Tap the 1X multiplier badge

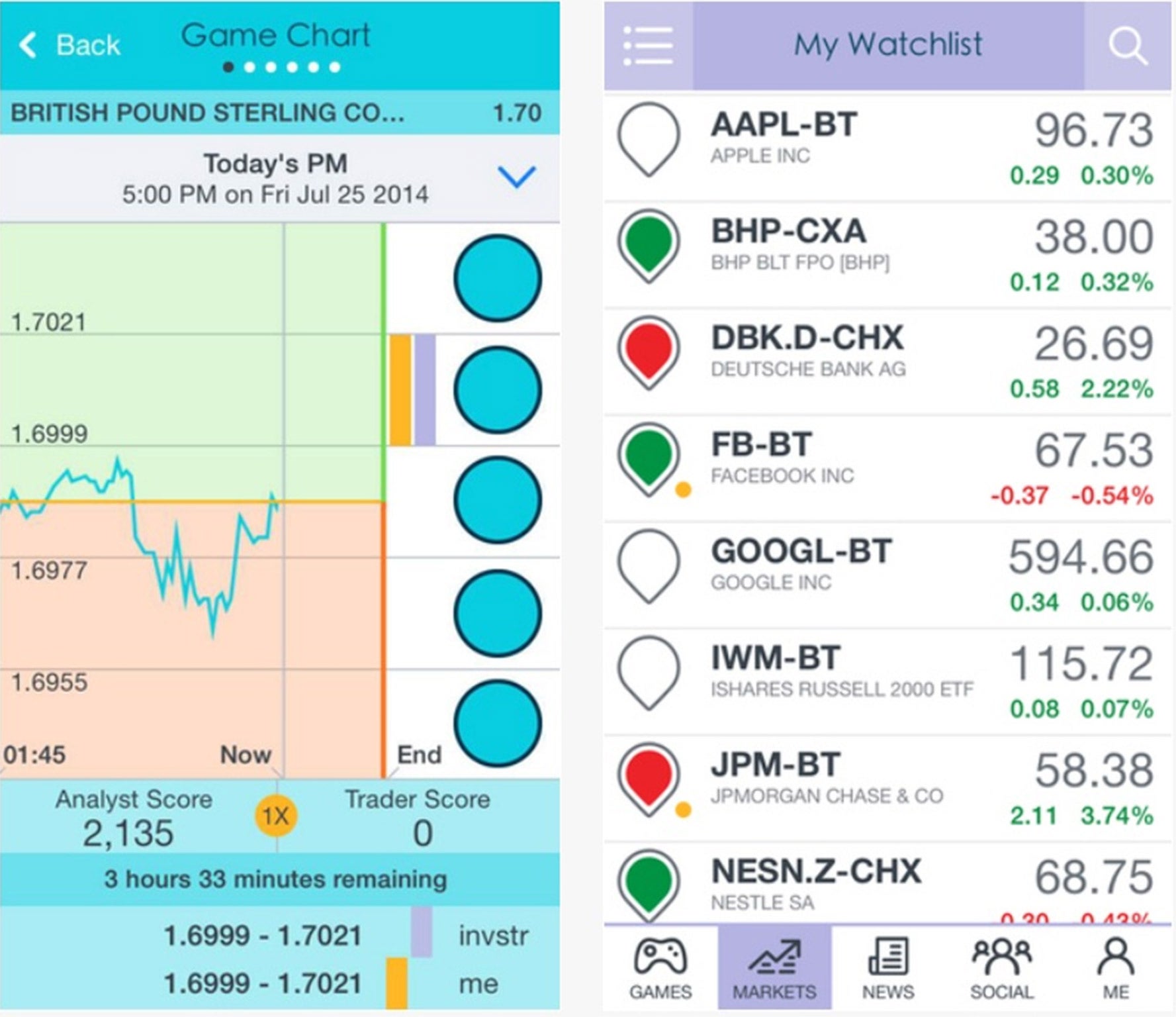pyautogui.click(x=276, y=816)
